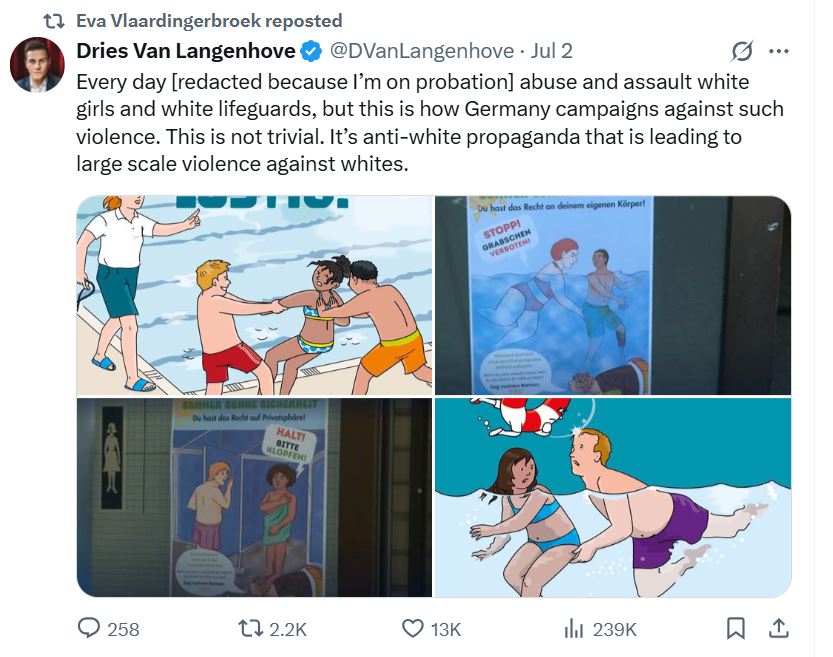Open the reply comment icon
The image size is (833, 657).
[88, 628]
